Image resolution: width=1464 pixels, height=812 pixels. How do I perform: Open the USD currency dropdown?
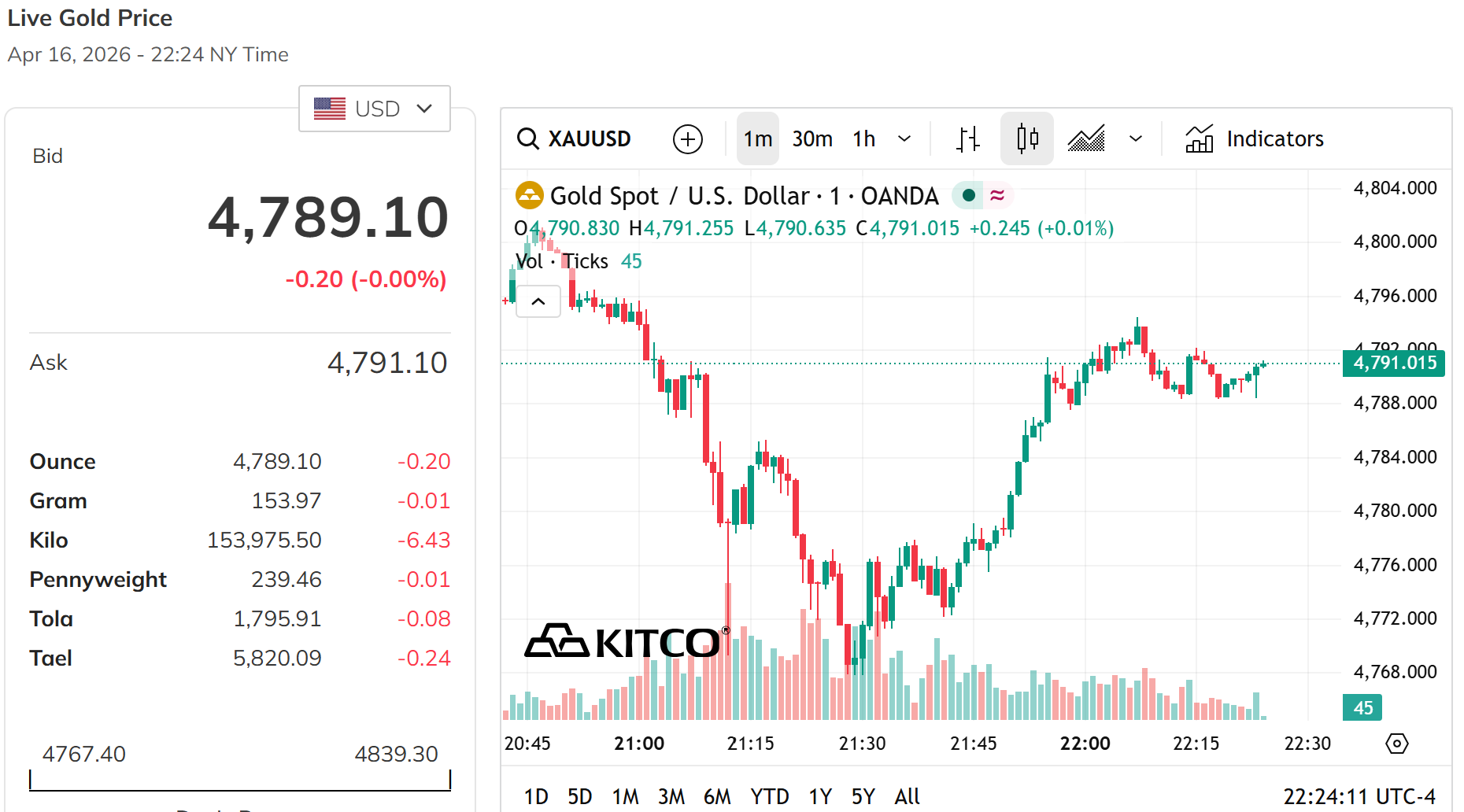coord(375,109)
